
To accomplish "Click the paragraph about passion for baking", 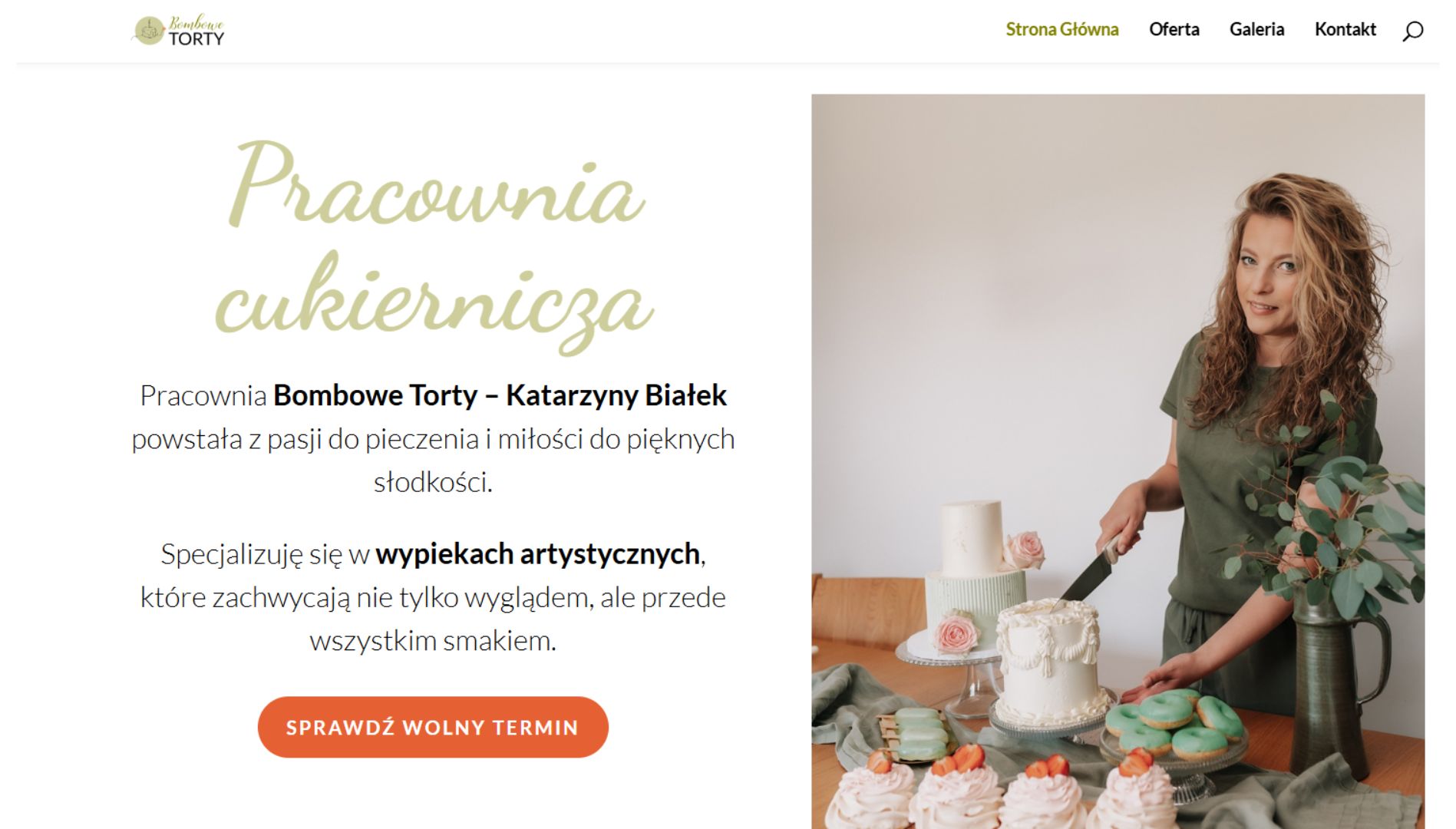I will point(433,439).
